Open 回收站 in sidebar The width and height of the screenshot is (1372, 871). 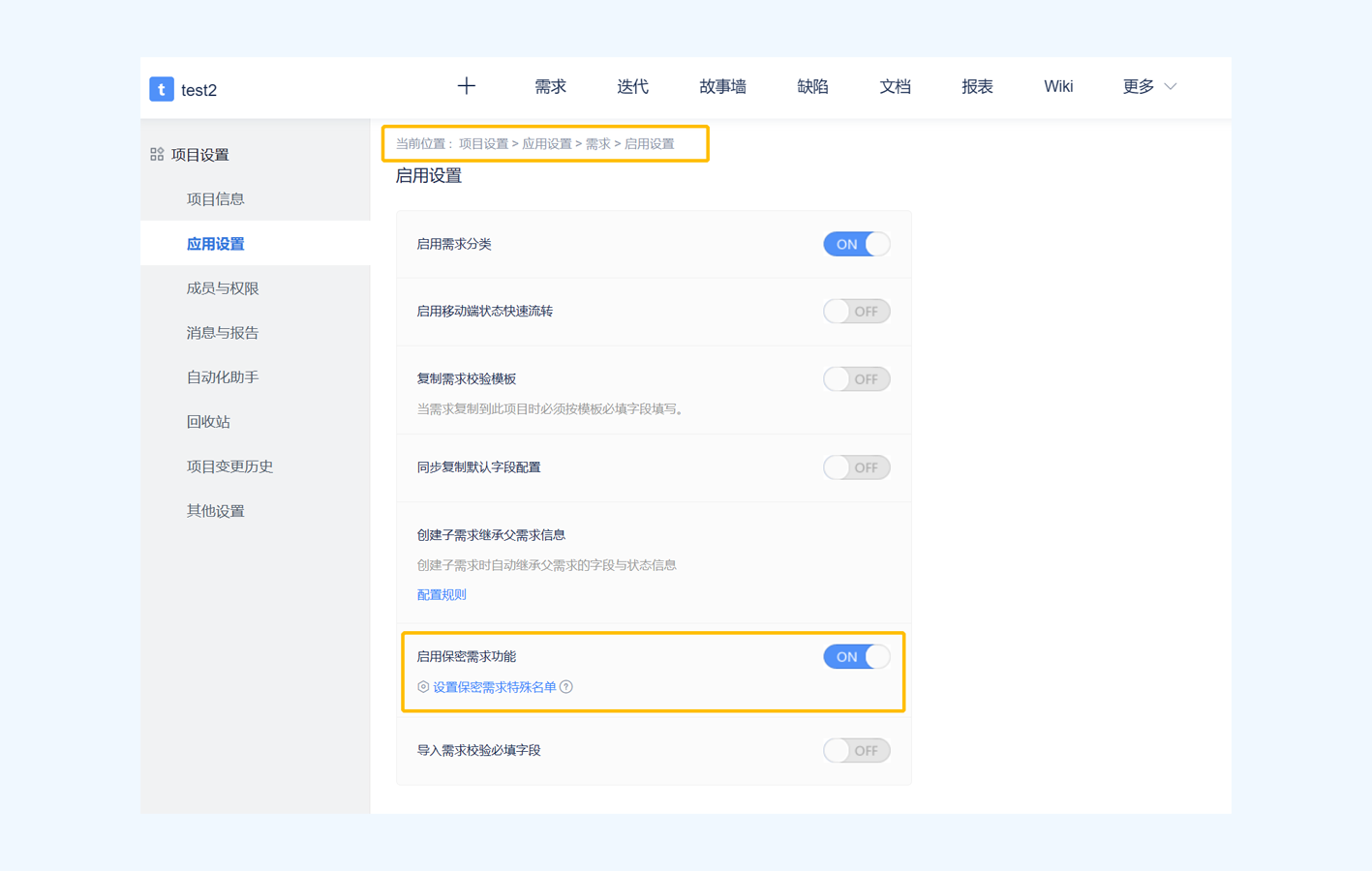(208, 422)
